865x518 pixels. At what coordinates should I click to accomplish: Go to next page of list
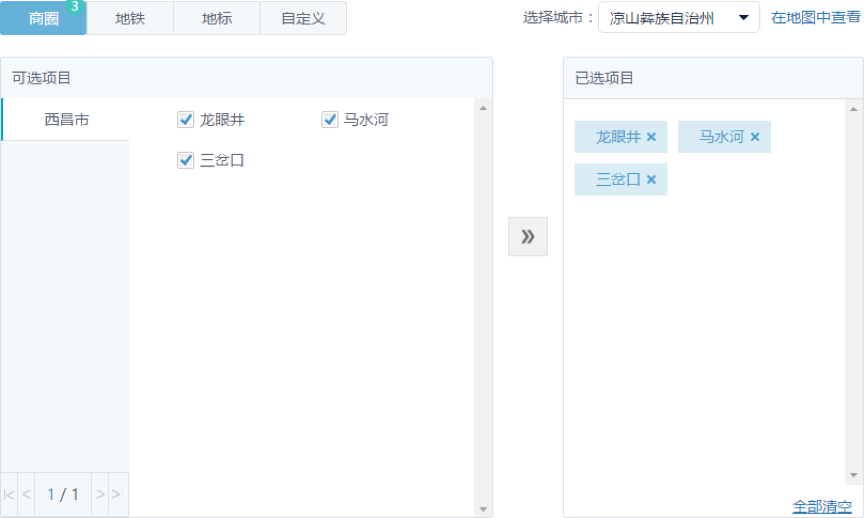pos(100,494)
